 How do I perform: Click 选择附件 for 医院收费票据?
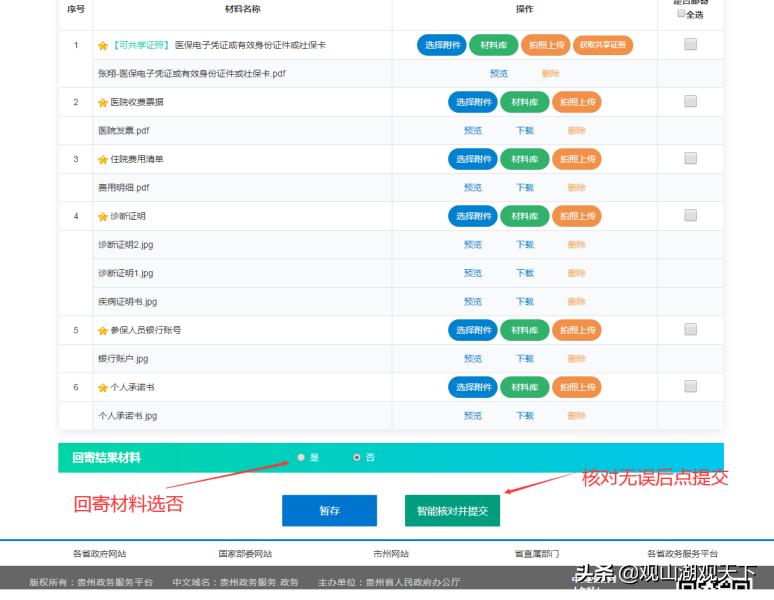click(x=473, y=102)
